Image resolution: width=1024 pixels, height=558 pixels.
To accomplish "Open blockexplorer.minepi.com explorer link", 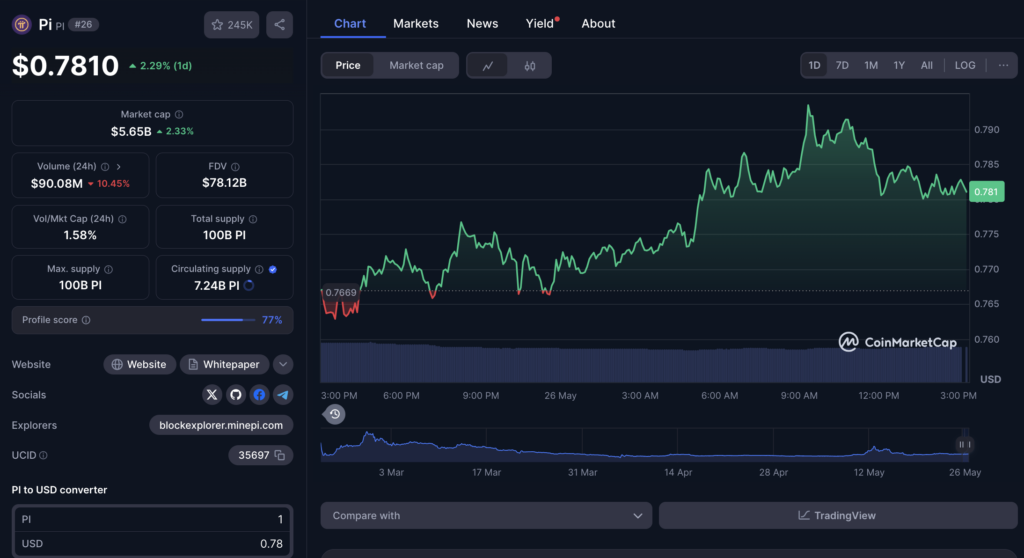I will [x=221, y=425].
